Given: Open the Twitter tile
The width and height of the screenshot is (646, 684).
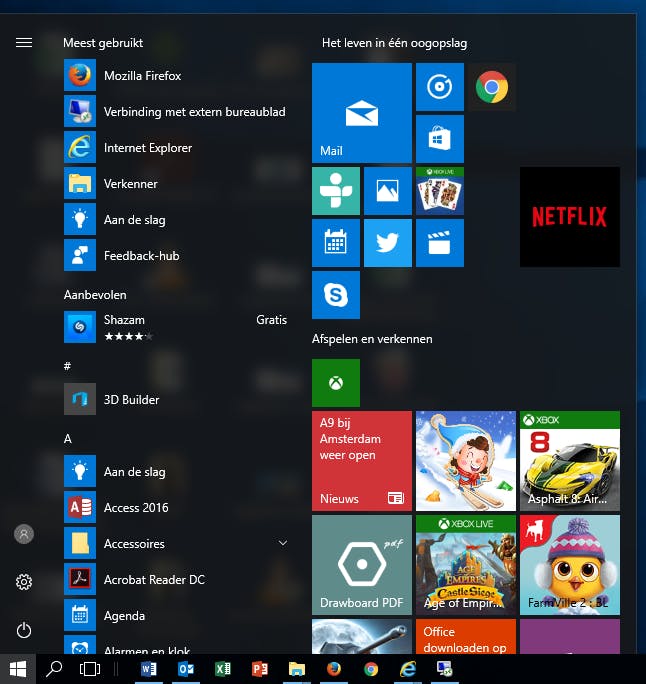Looking at the screenshot, I should click(388, 243).
